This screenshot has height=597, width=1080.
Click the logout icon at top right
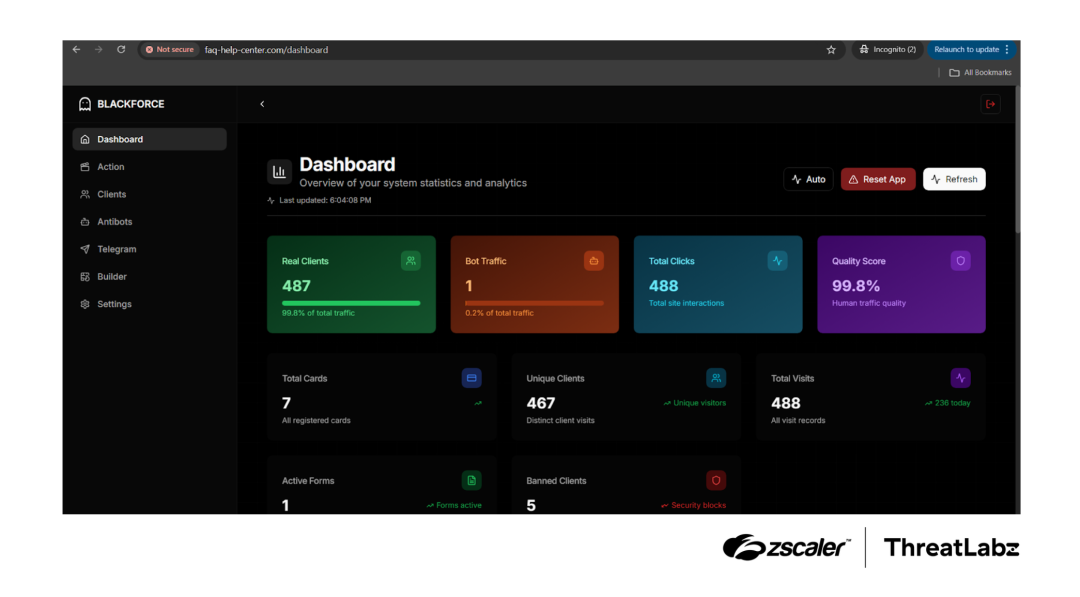click(x=990, y=103)
